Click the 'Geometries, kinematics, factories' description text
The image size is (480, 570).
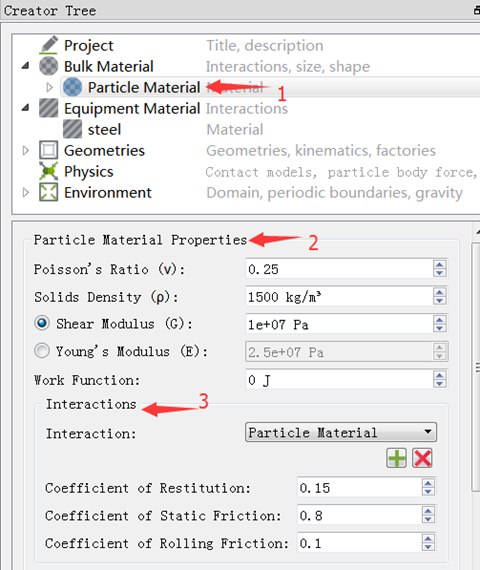321,150
